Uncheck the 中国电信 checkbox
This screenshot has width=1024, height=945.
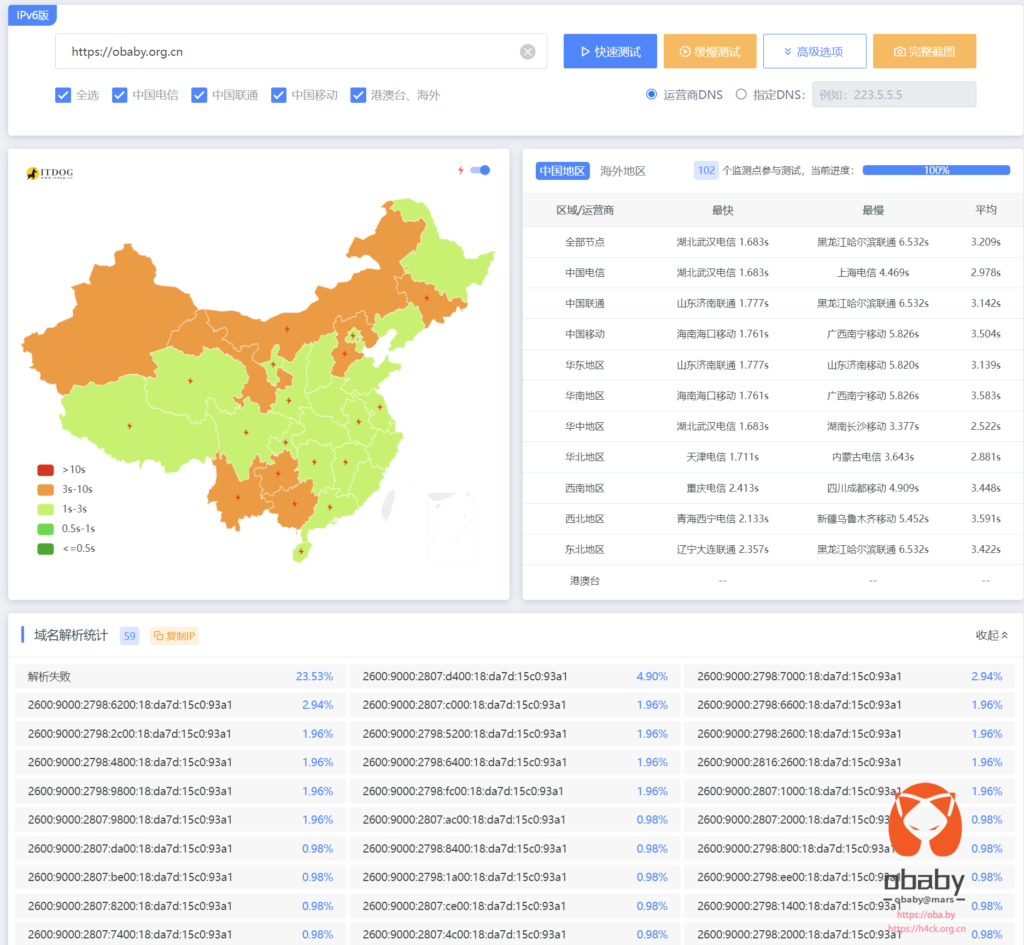[120, 96]
